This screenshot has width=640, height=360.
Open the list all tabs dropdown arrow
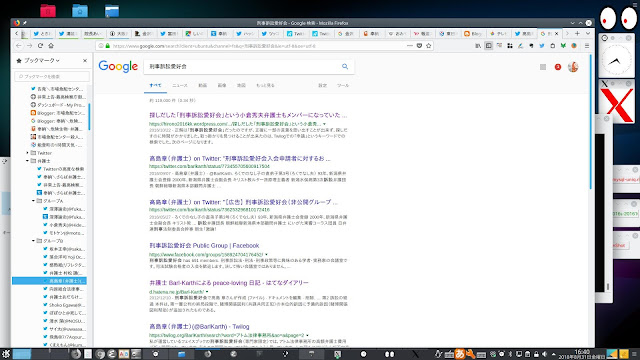(588, 33)
